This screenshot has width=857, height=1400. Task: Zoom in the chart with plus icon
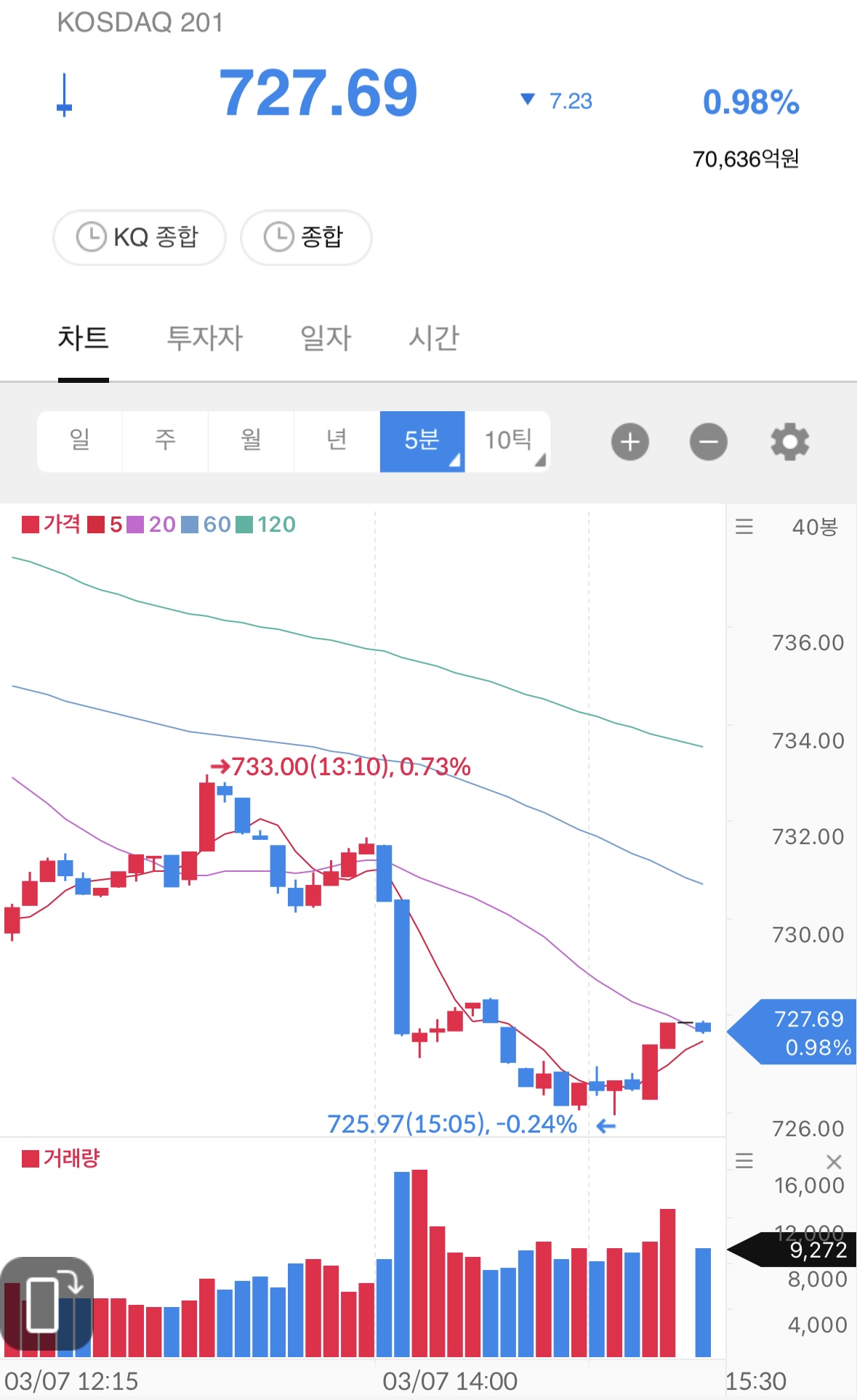click(x=629, y=442)
